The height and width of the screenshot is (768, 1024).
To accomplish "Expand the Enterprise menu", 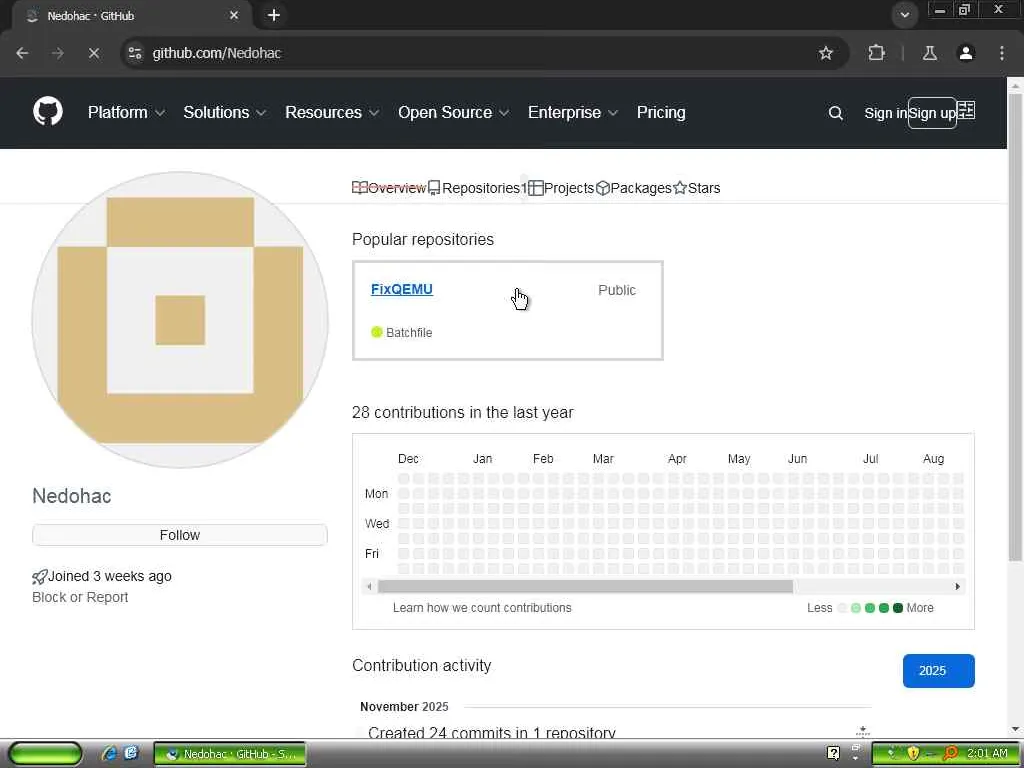I will (x=573, y=112).
